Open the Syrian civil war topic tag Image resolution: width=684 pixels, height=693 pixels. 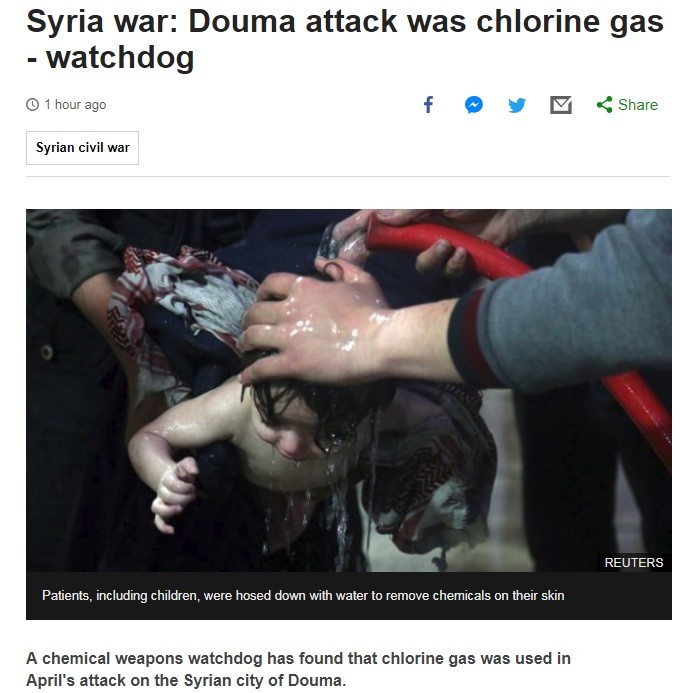click(82, 148)
